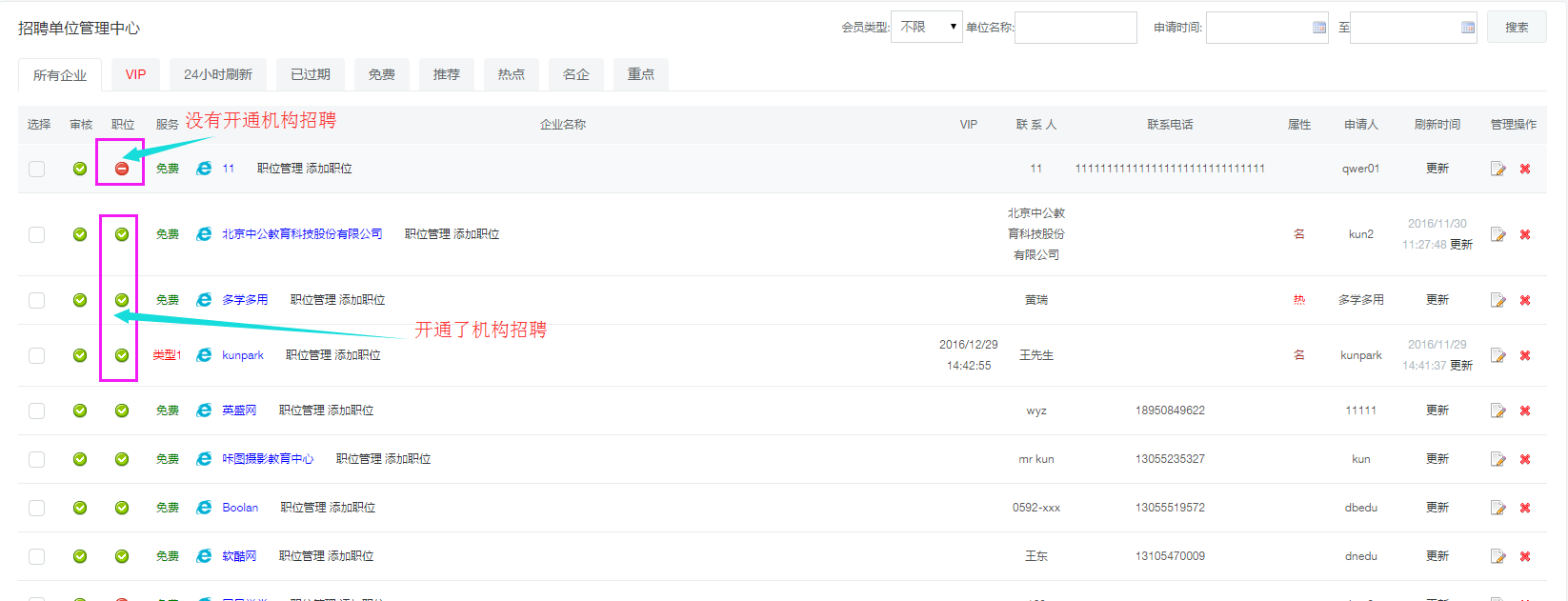Viewport: 1568px width, 601px height.
Task: Click the edit icon for the 软酷网 row
Action: tap(1498, 556)
